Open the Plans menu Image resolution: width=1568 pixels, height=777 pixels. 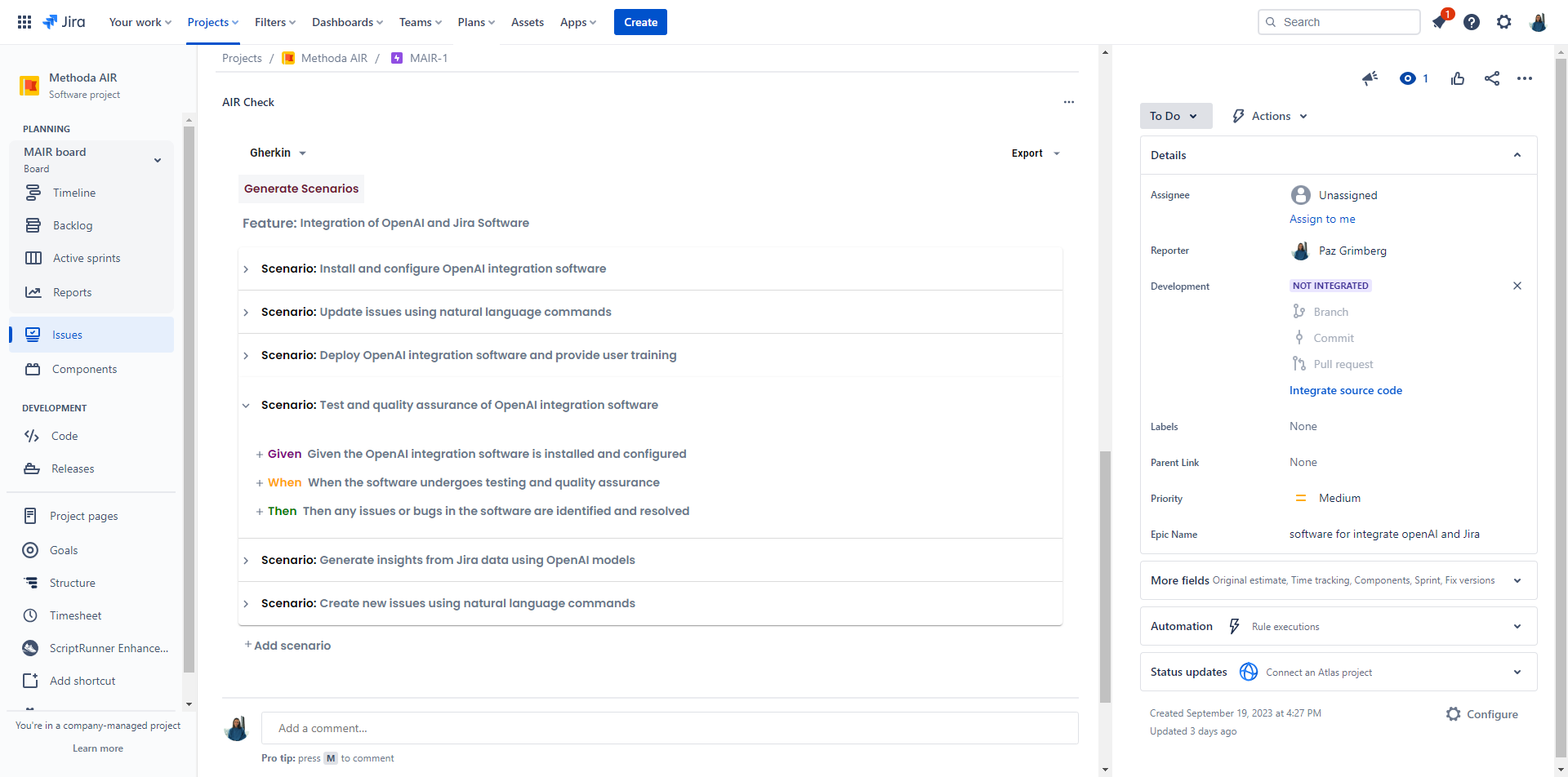tap(476, 22)
